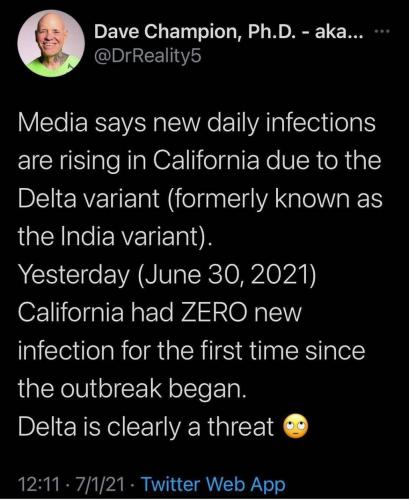Screen dimensions: 409x500
Task: Click "infection for the first time since"
Action: point(192,351)
